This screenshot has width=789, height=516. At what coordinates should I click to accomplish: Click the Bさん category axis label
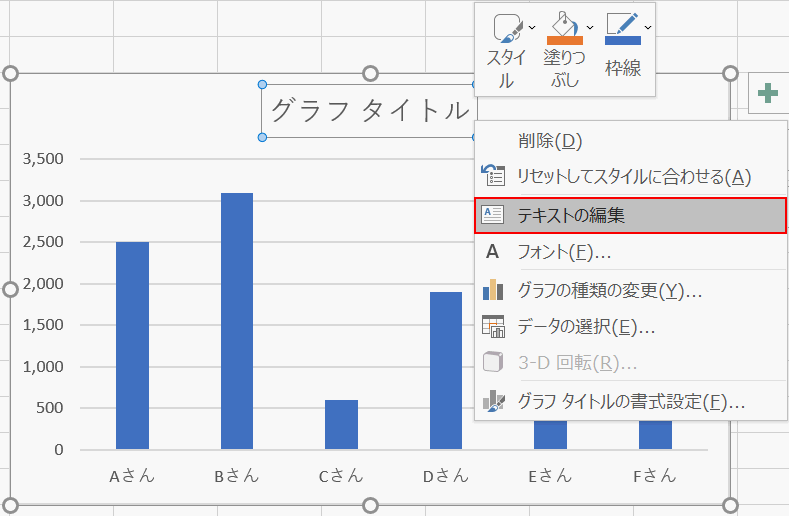(237, 476)
